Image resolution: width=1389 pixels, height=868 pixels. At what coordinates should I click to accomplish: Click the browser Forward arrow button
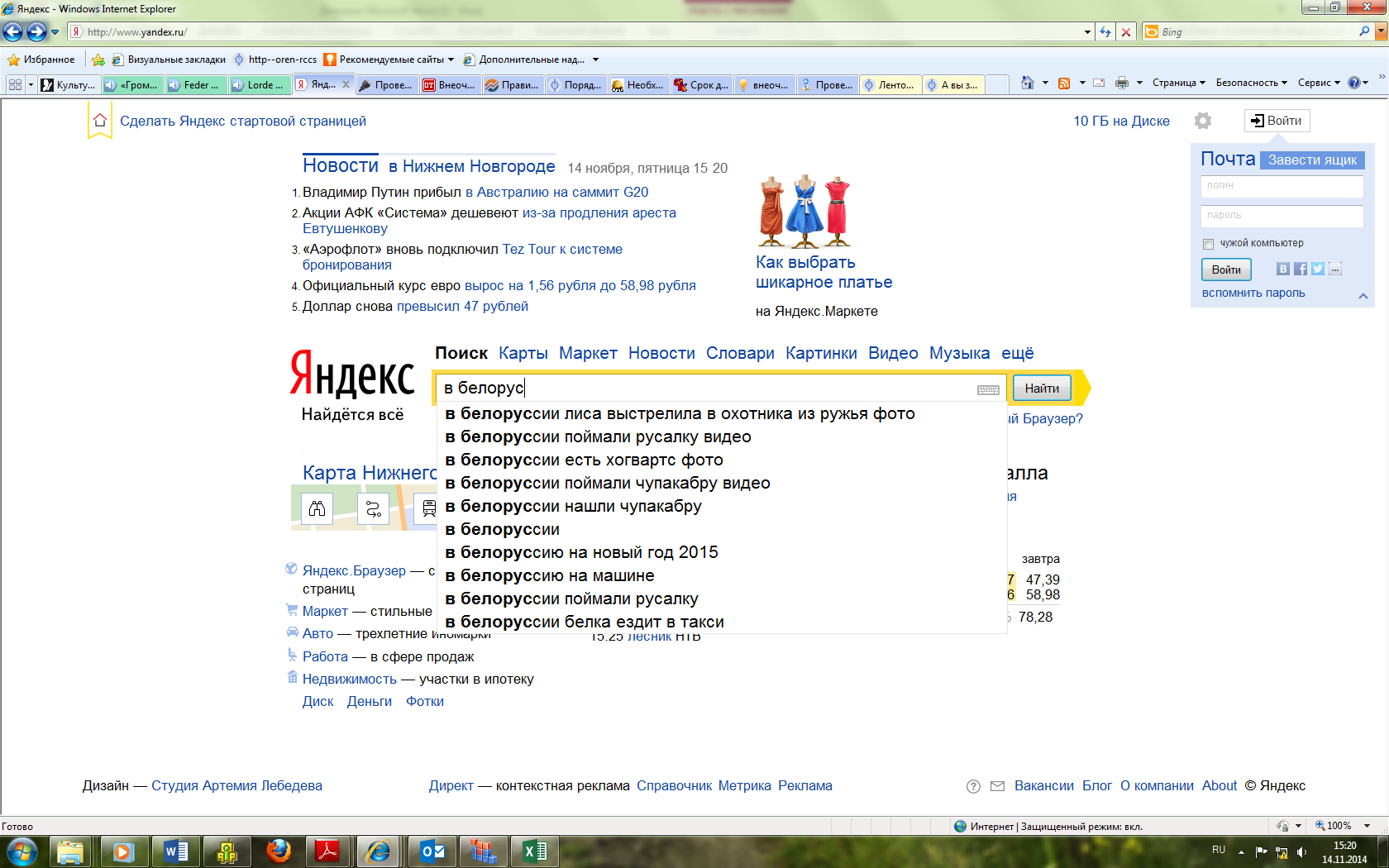[x=36, y=31]
